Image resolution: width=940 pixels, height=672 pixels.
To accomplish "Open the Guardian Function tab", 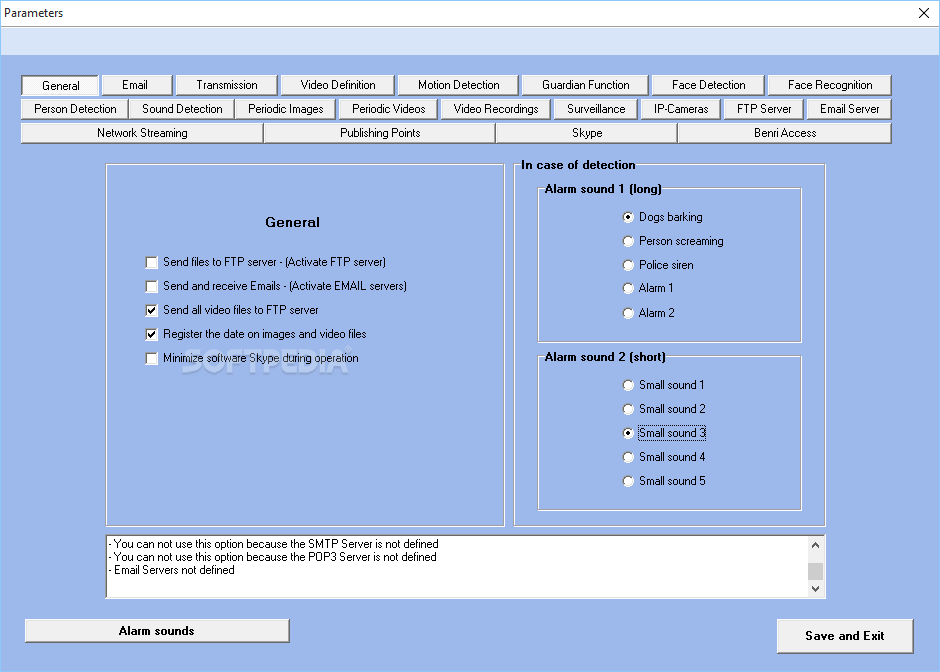I will (585, 85).
